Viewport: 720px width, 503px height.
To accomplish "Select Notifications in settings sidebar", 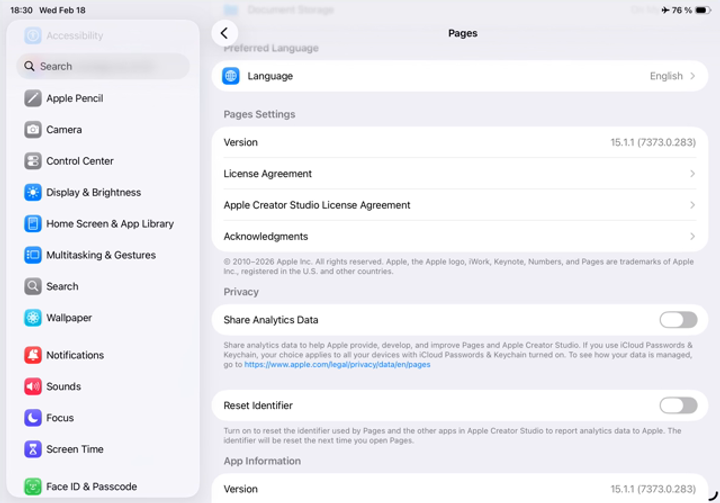I will tap(75, 355).
